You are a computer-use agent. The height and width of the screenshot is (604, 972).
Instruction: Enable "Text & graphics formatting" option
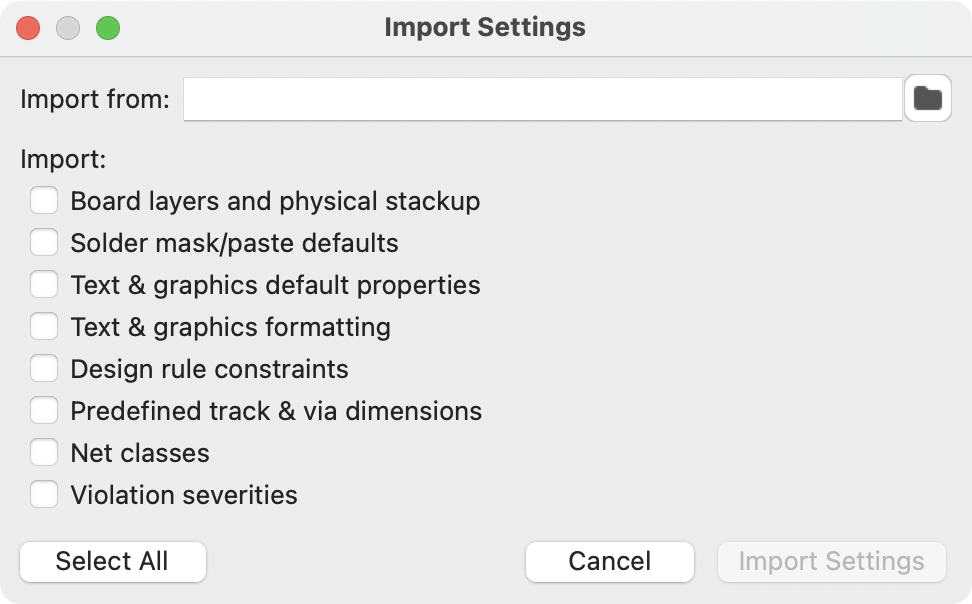(x=44, y=326)
